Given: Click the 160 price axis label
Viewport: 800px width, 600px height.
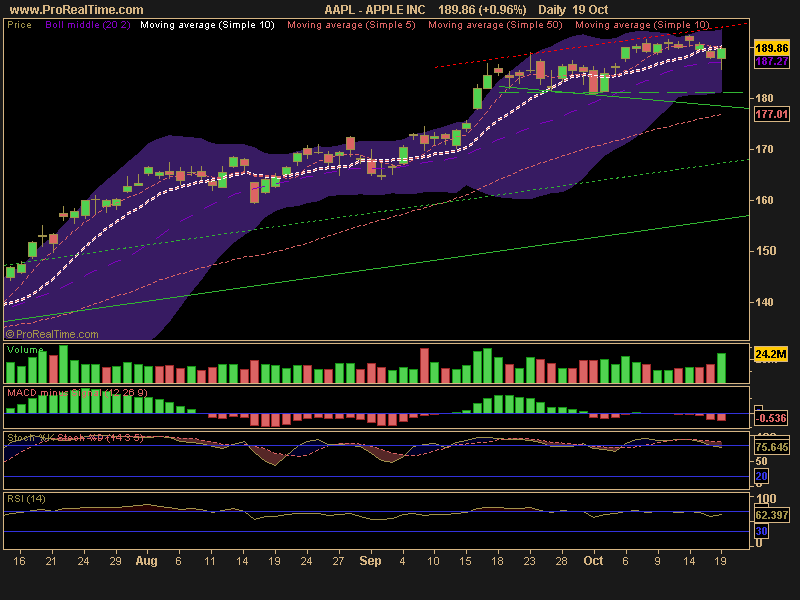Looking at the screenshot, I should coord(764,200).
